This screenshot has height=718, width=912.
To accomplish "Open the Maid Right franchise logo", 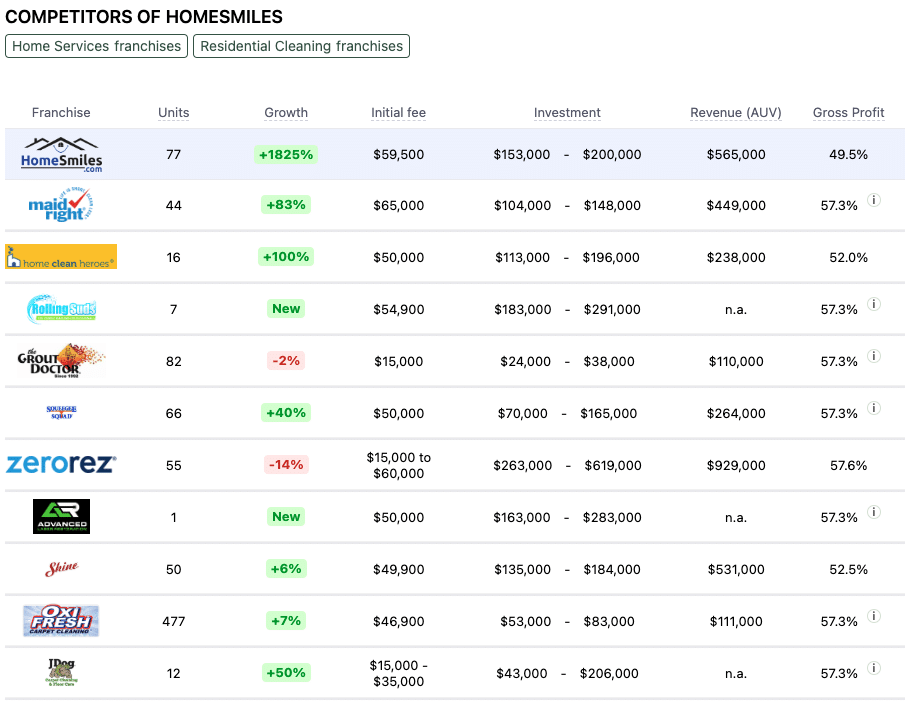I will point(60,205).
